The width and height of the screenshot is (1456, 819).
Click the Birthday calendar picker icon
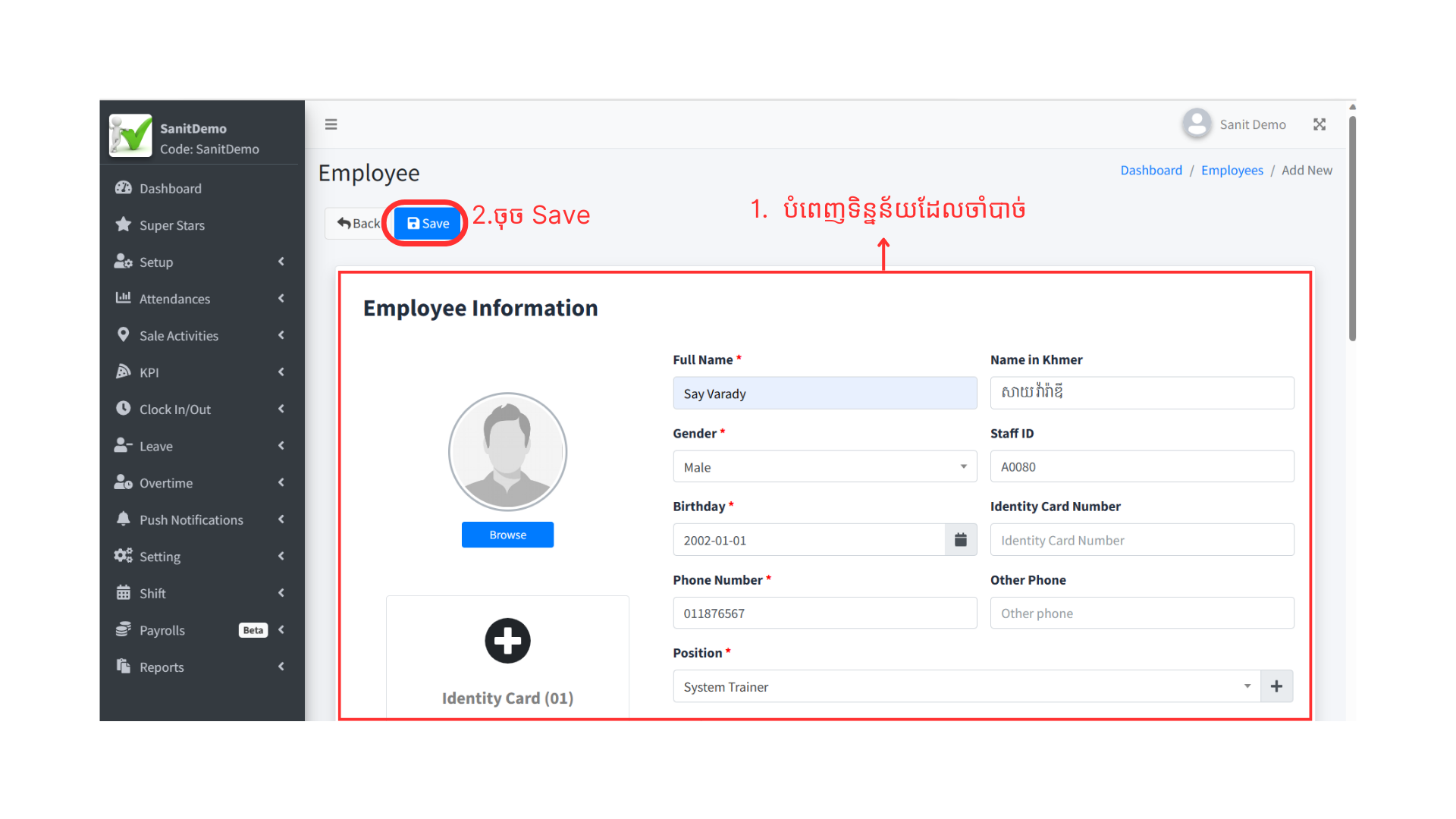(x=961, y=540)
